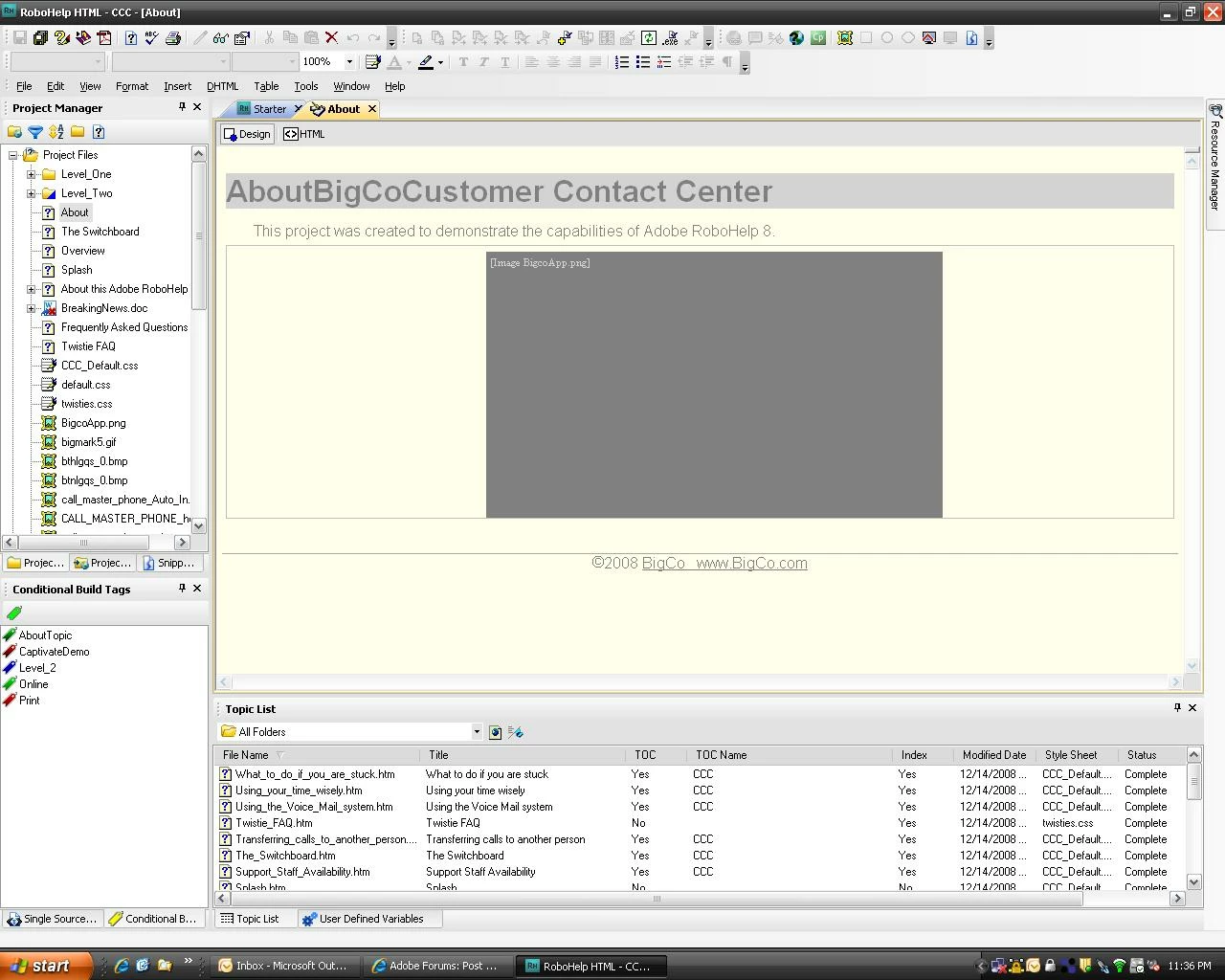Click the Insert Image icon in toolbar
Image resolution: width=1225 pixels, height=980 pixels.
(845, 38)
